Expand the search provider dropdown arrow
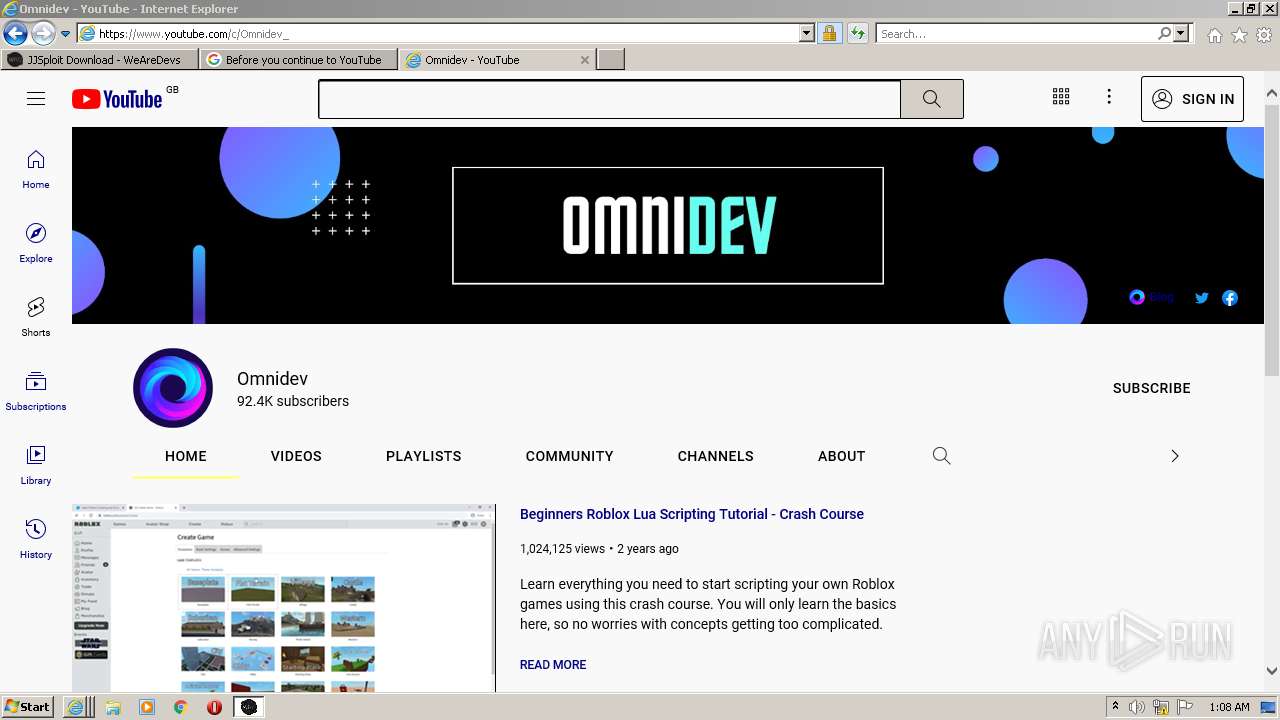The height and width of the screenshot is (720, 1280). click(x=1181, y=33)
